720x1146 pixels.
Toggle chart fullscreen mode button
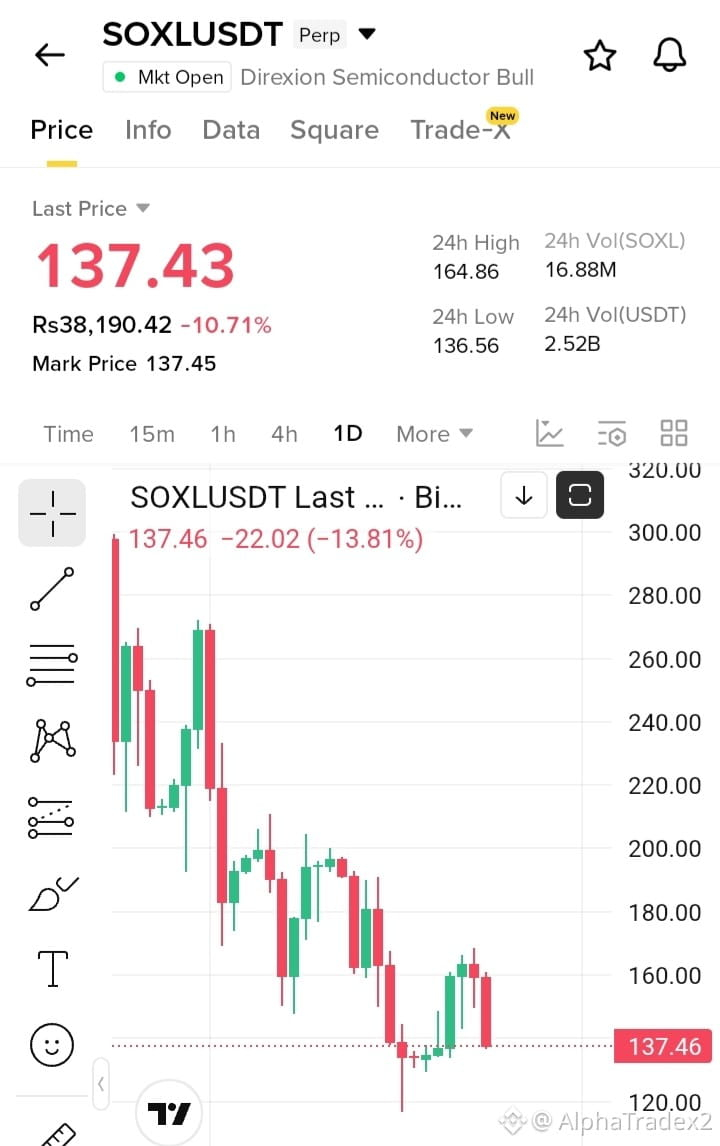point(580,496)
